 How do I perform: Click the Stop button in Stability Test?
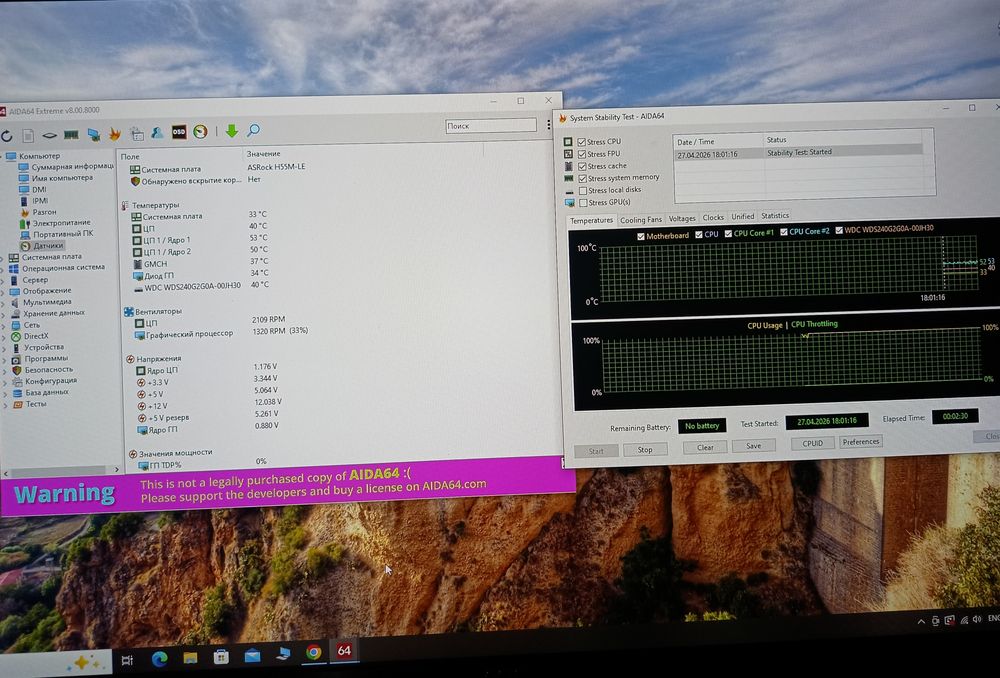(645, 450)
